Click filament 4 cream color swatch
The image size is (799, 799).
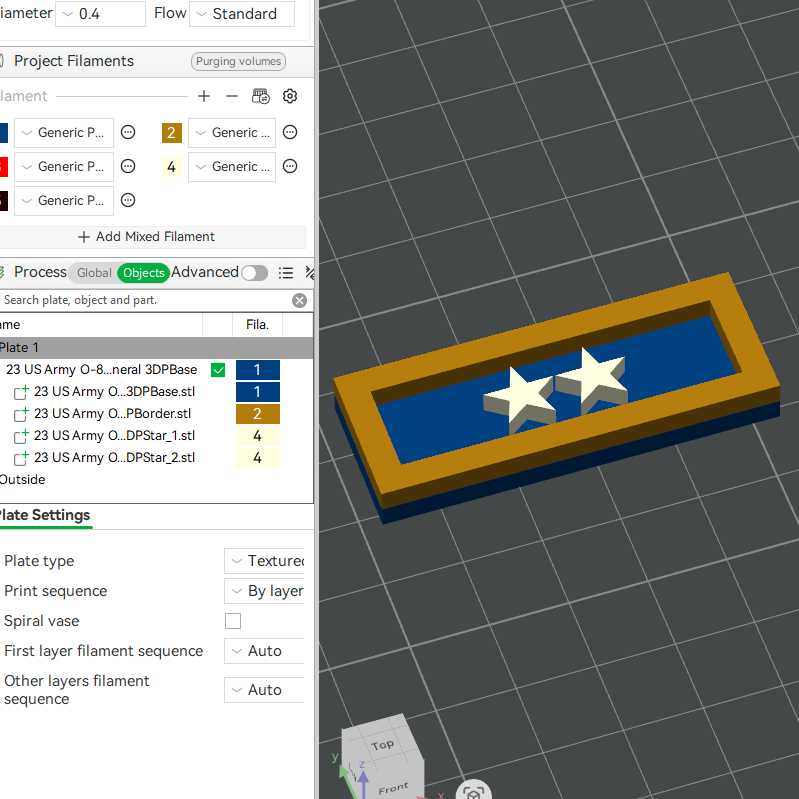(x=172, y=167)
